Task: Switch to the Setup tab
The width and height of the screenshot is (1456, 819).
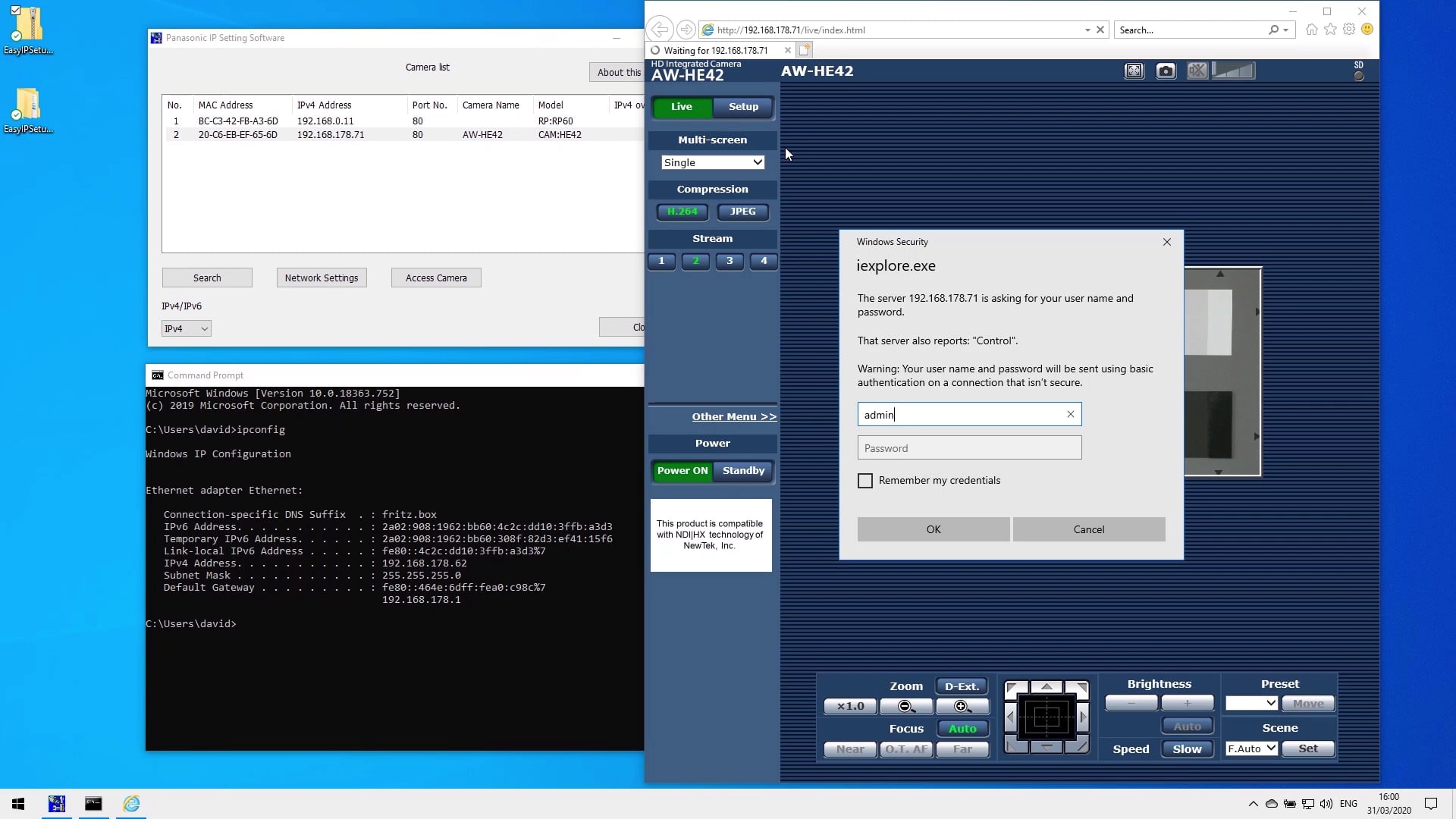Action: tap(742, 107)
